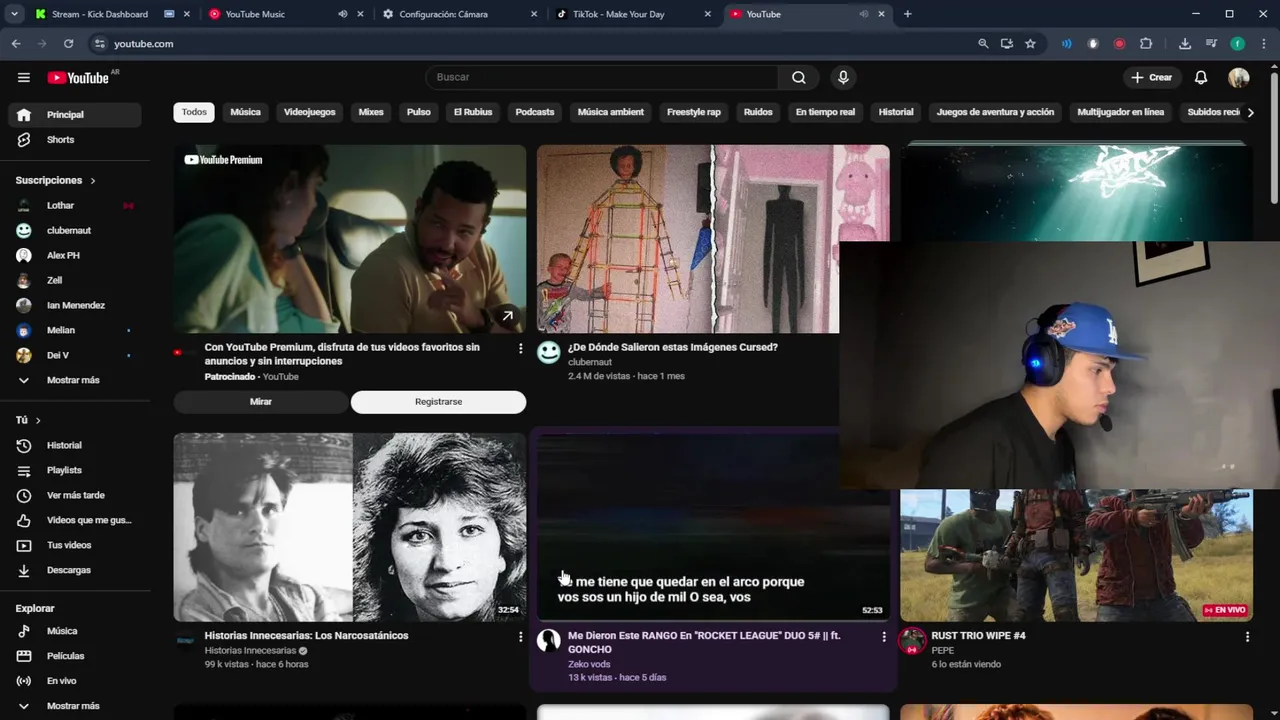Show more category chips with right arrow
This screenshot has width=1280, height=720.
coord(1250,112)
